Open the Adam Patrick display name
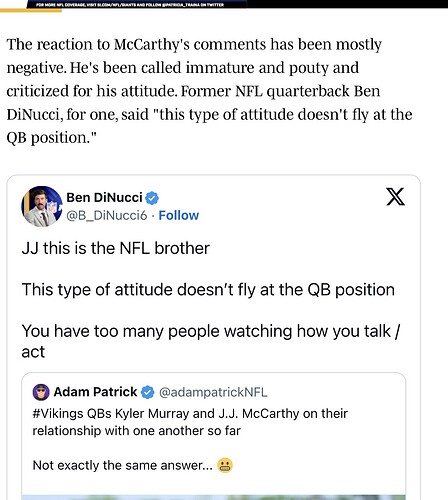448x500 pixels. click(x=95, y=392)
